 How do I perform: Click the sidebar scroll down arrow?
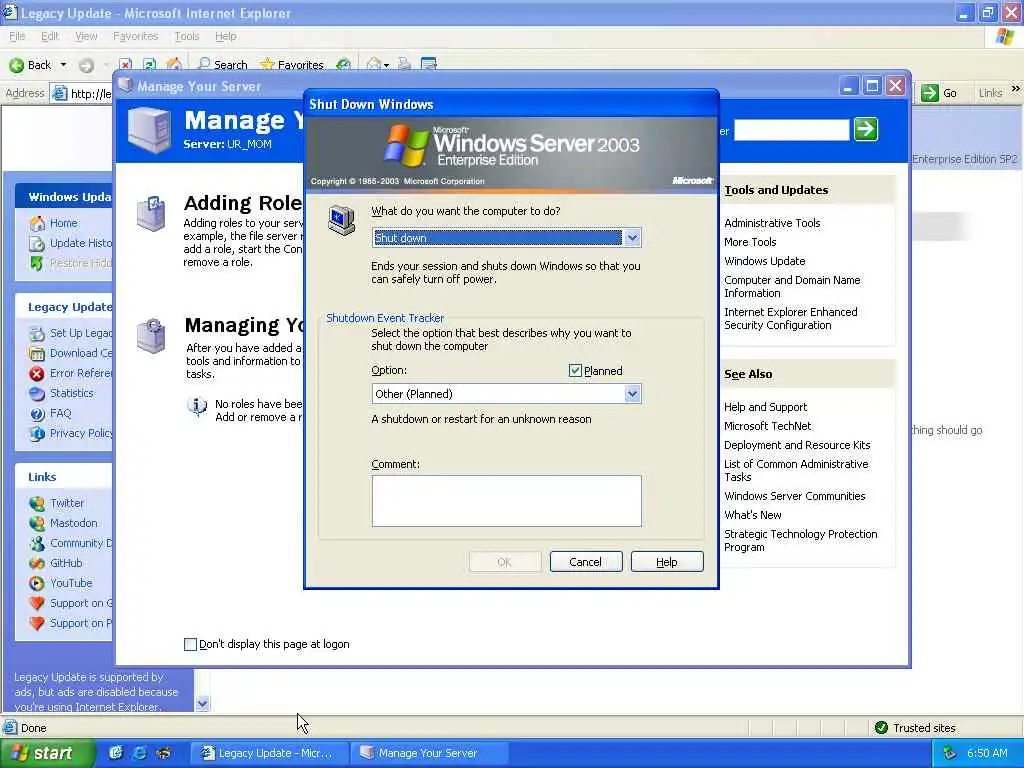(202, 703)
